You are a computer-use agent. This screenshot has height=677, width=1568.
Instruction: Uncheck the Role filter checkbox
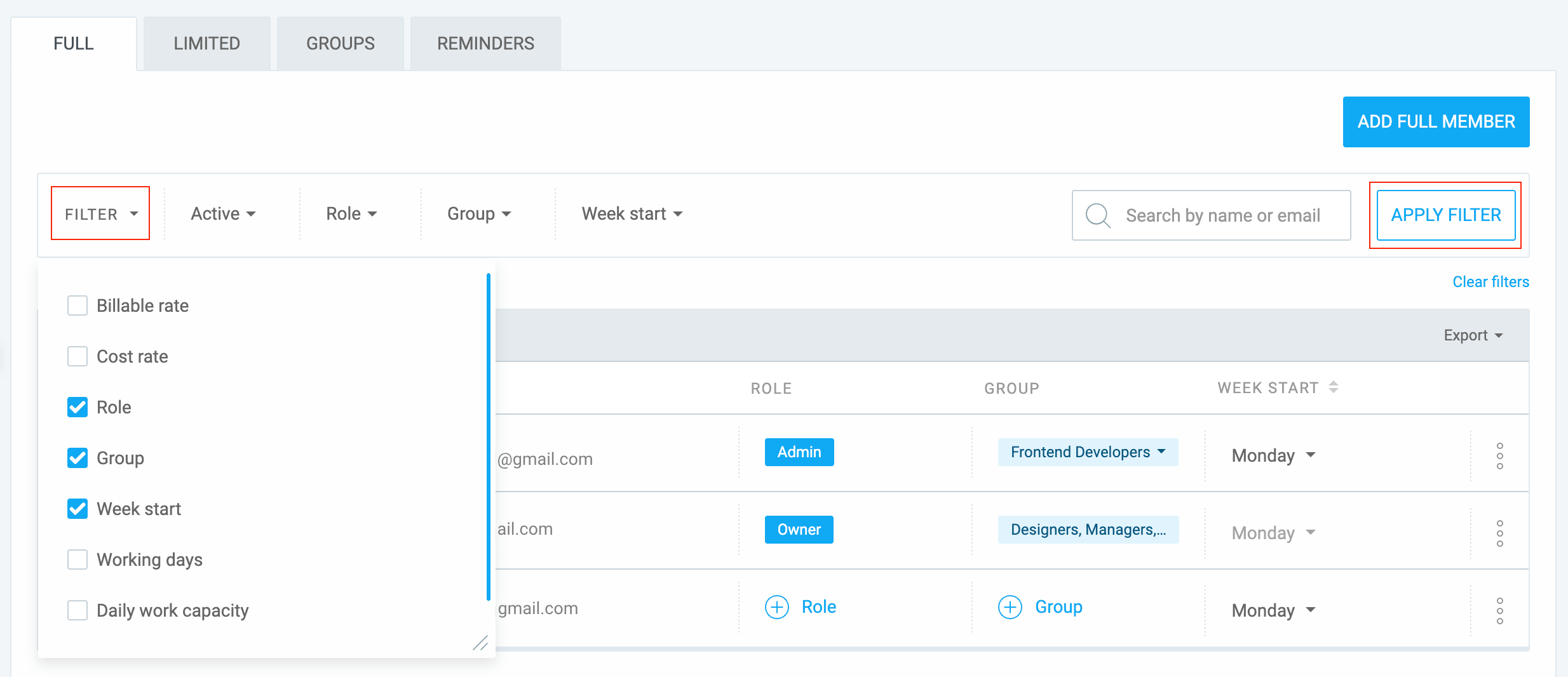tap(78, 407)
